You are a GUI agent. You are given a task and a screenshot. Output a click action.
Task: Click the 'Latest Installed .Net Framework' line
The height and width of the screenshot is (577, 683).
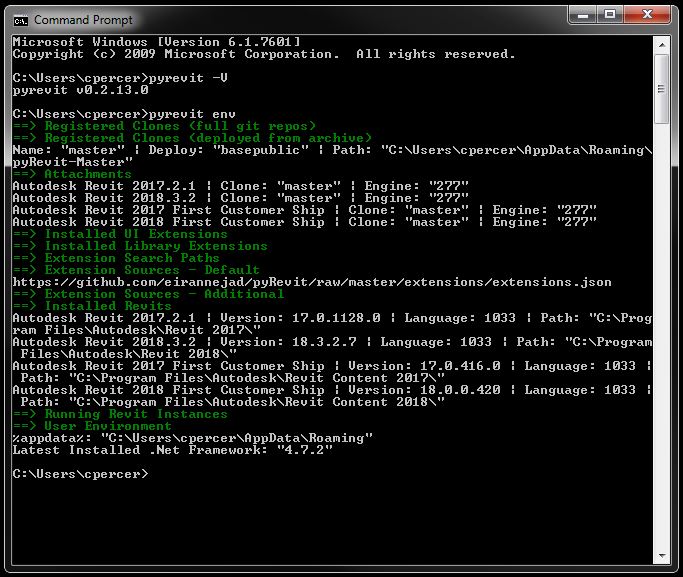172,450
